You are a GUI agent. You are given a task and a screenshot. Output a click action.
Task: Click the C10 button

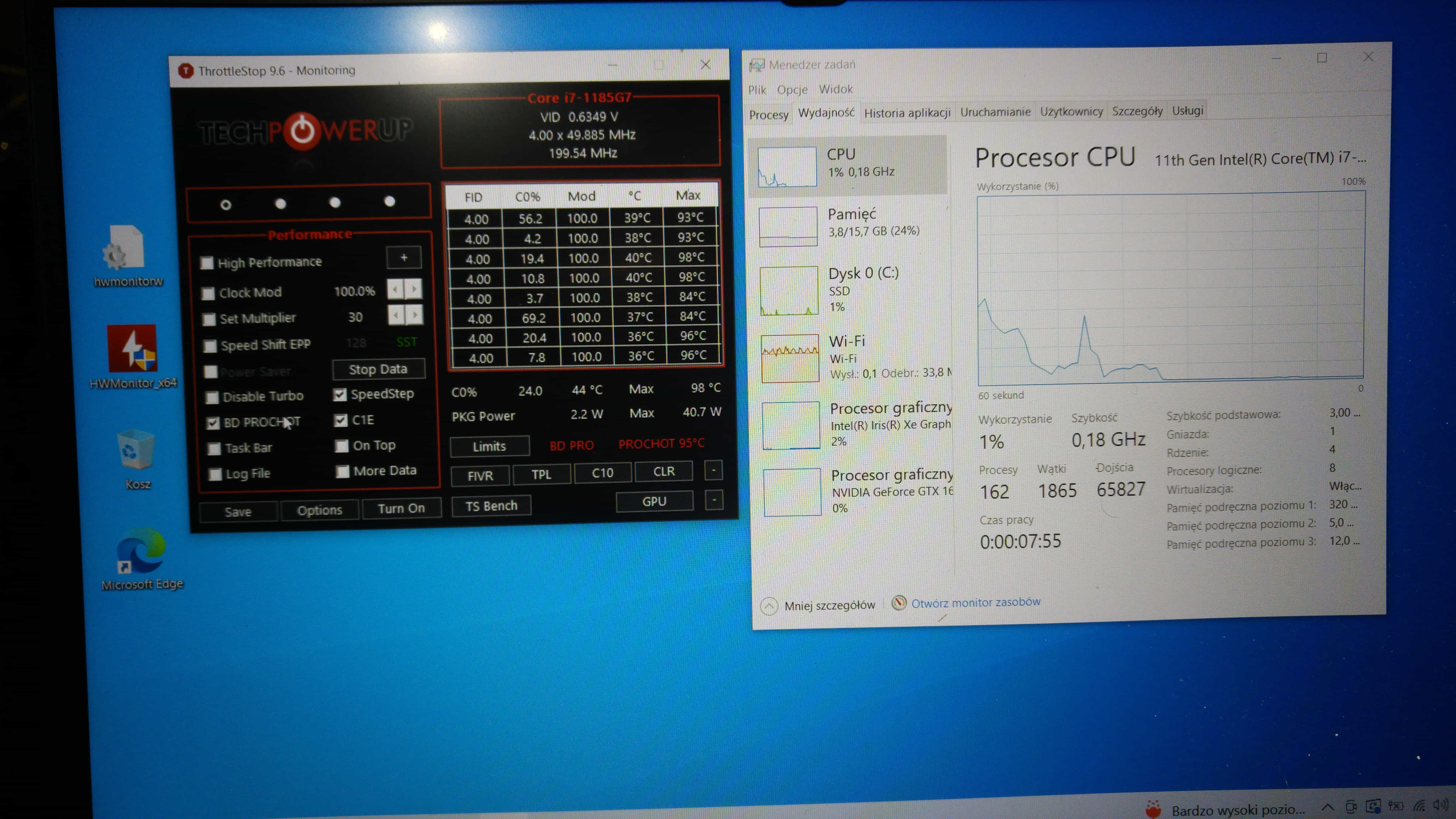pos(602,473)
